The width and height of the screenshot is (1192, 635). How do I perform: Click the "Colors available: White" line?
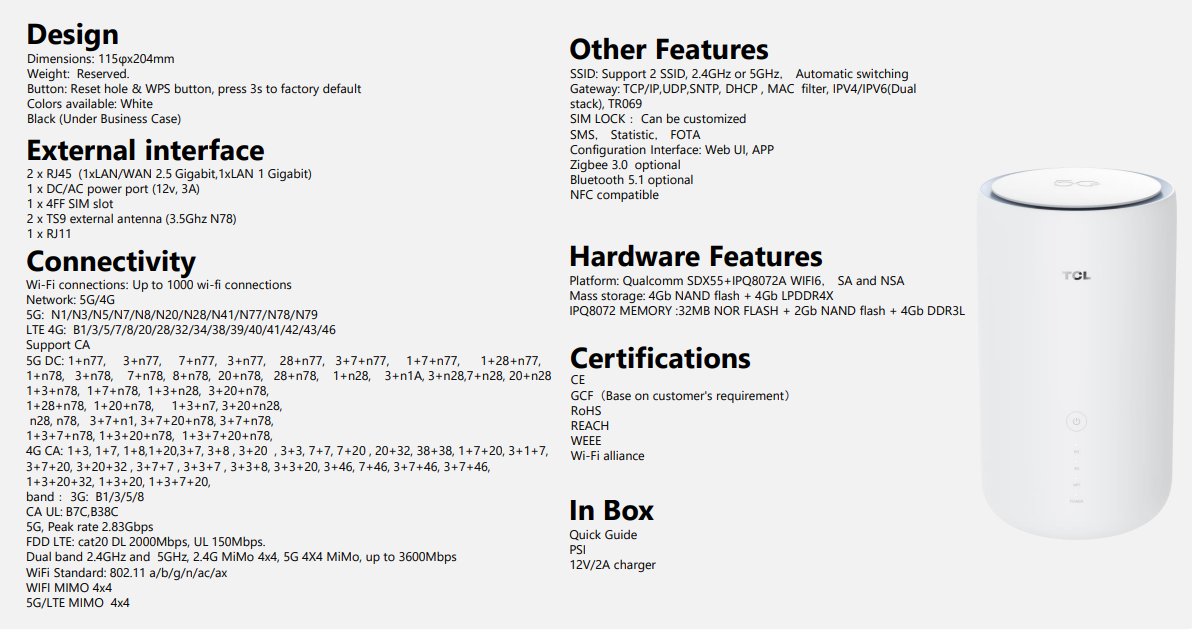point(90,104)
